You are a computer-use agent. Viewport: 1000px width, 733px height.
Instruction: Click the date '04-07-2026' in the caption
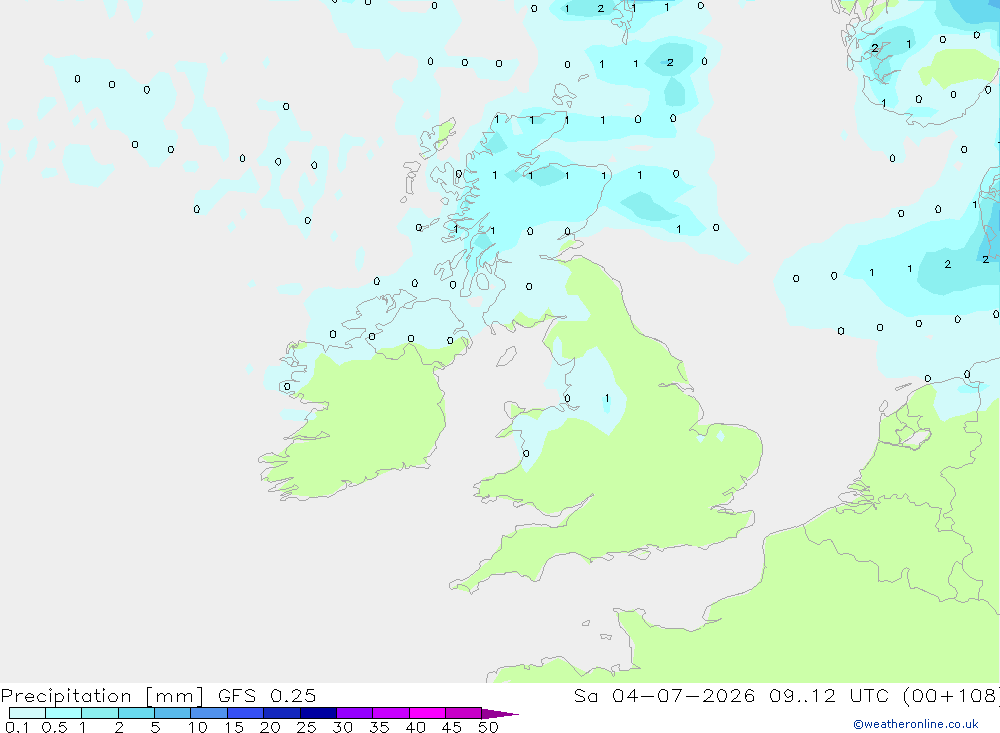(683, 695)
